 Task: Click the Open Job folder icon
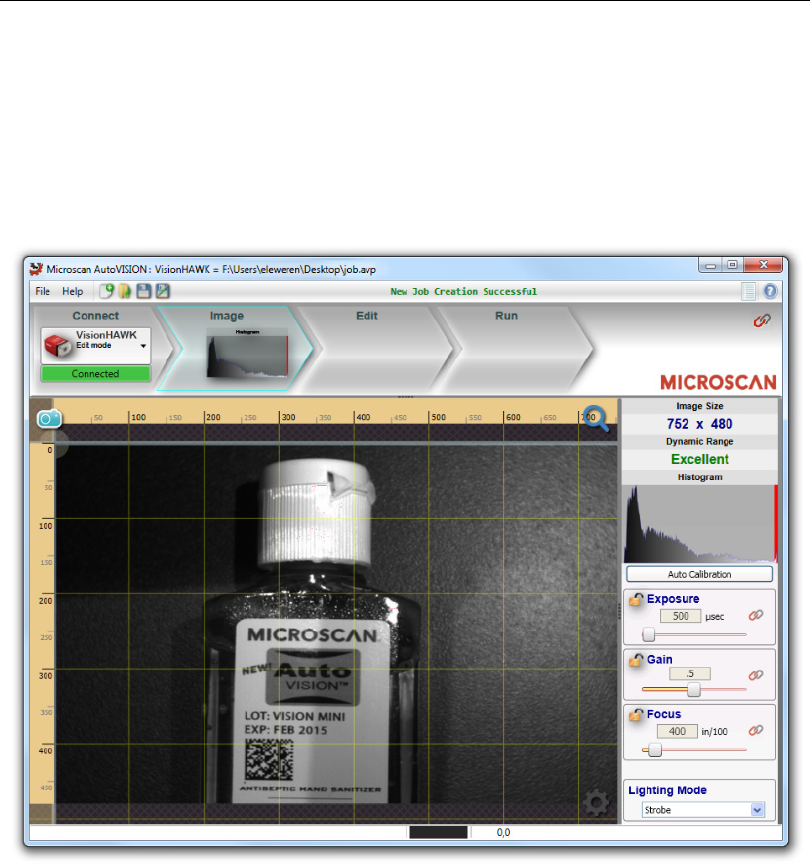125,291
